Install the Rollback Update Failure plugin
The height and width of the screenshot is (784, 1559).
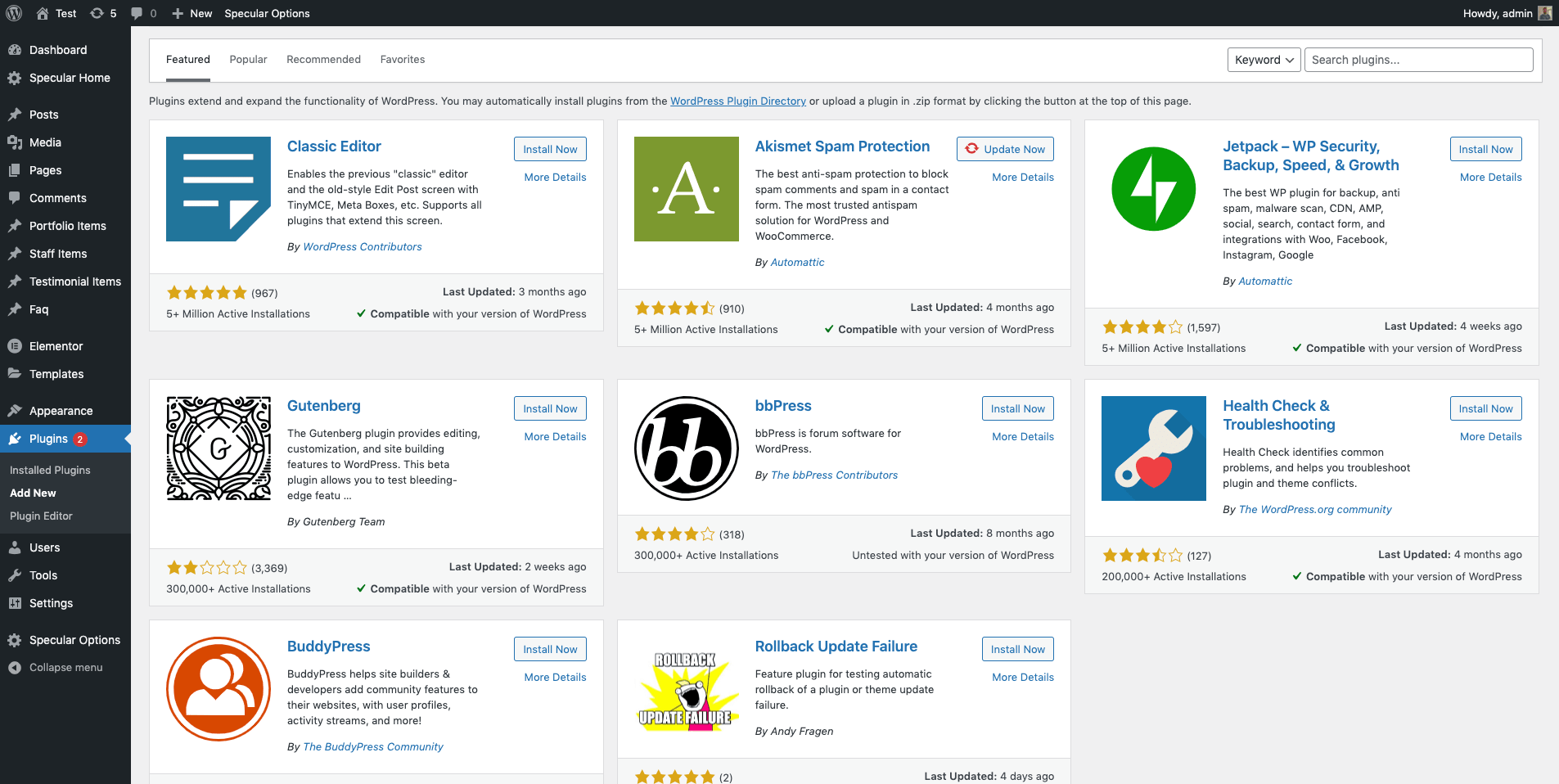point(1018,649)
